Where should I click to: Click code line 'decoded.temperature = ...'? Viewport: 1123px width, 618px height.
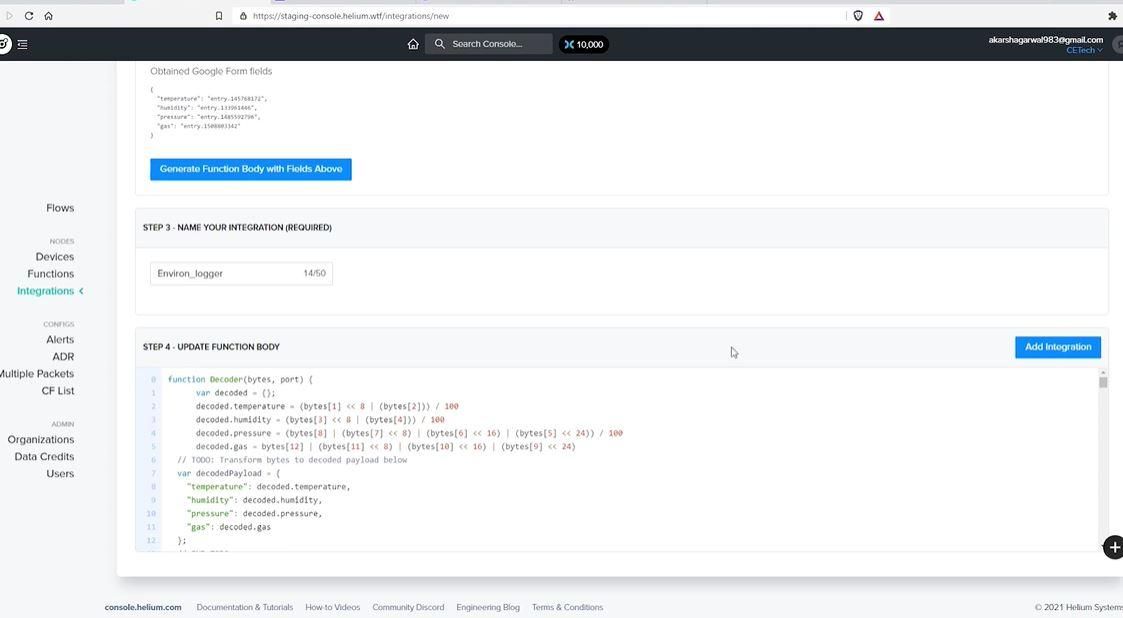[x=327, y=406]
